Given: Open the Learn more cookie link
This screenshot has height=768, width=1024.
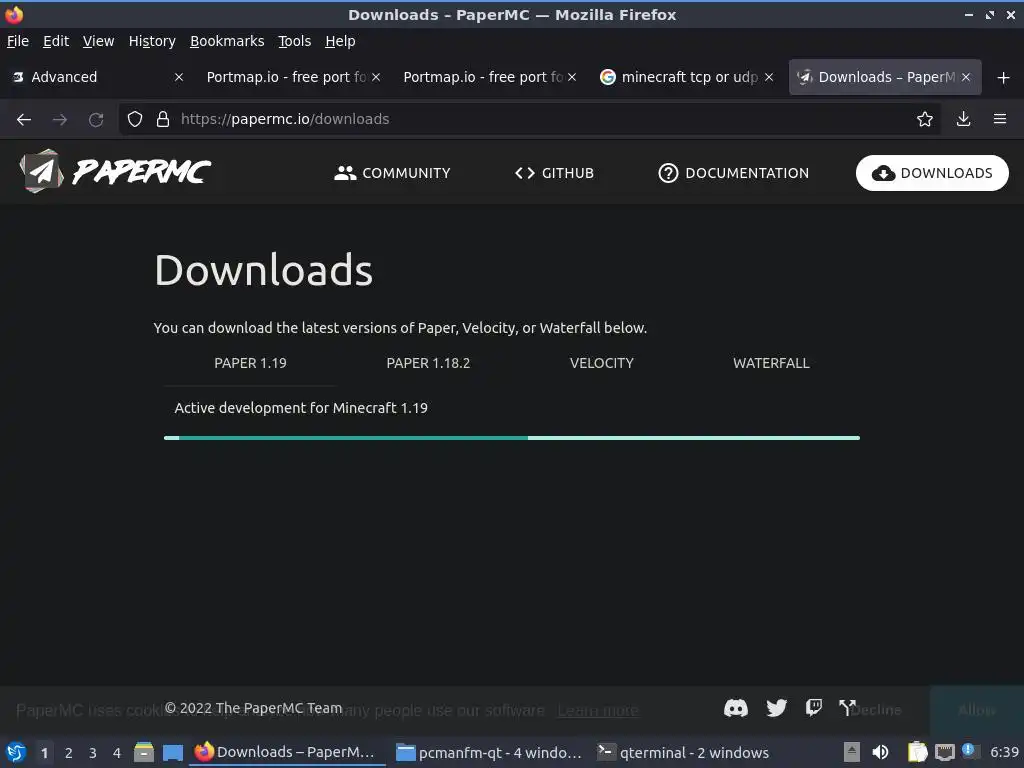Looking at the screenshot, I should (x=598, y=711).
